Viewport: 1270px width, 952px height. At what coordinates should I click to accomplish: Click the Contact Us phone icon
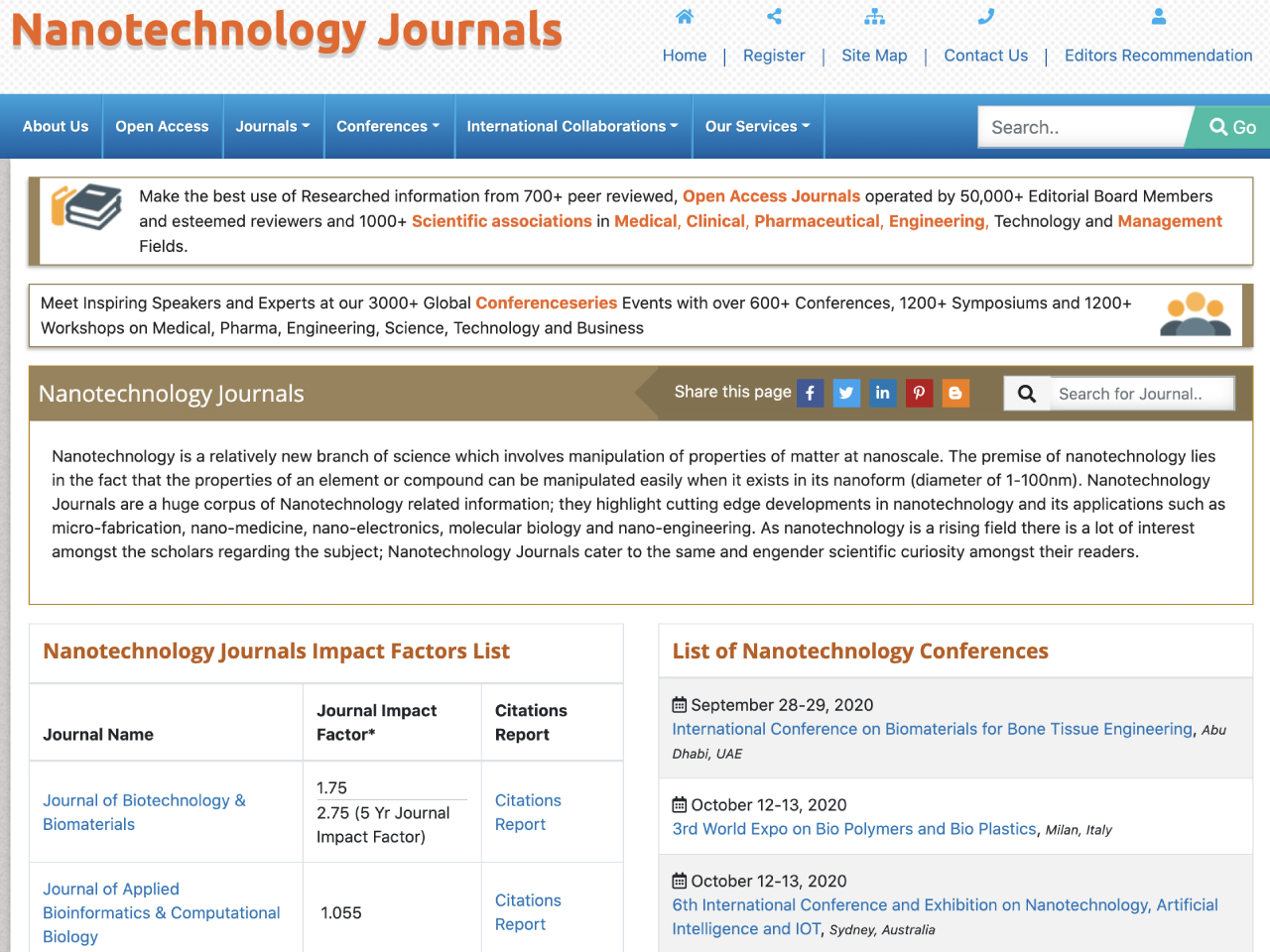pyautogui.click(x=985, y=16)
